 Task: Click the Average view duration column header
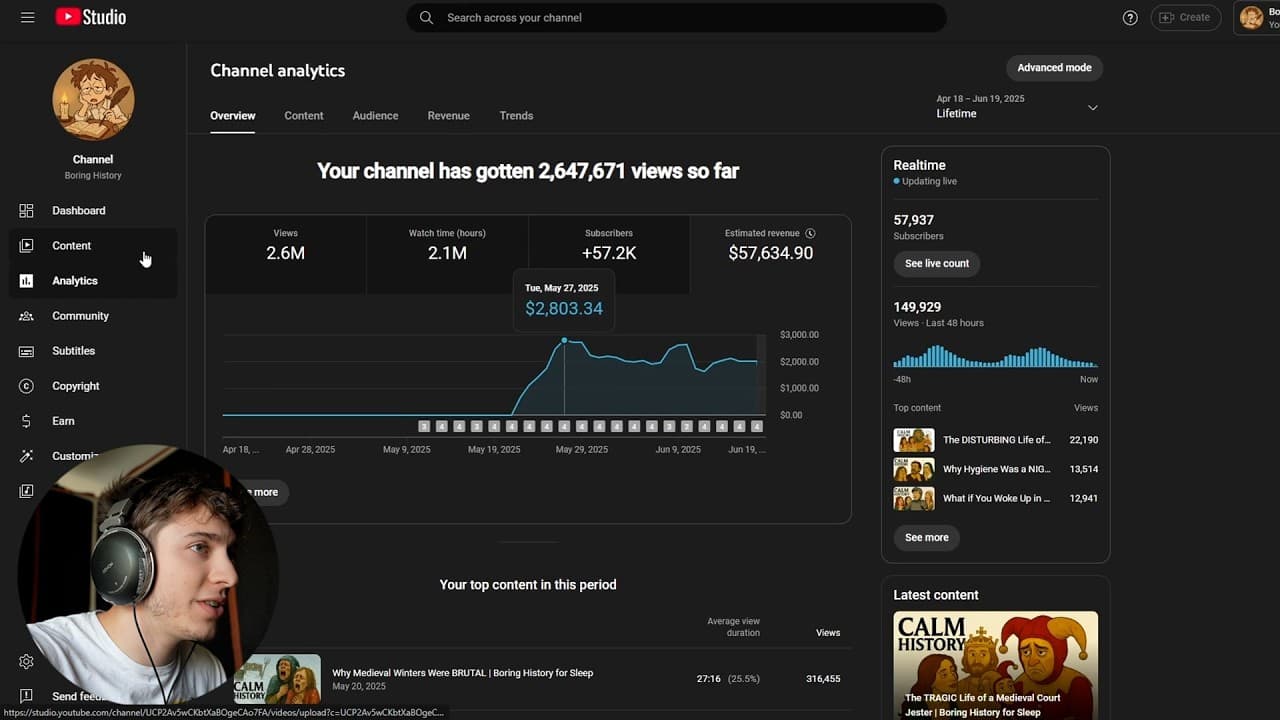pyautogui.click(x=733, y=627)
